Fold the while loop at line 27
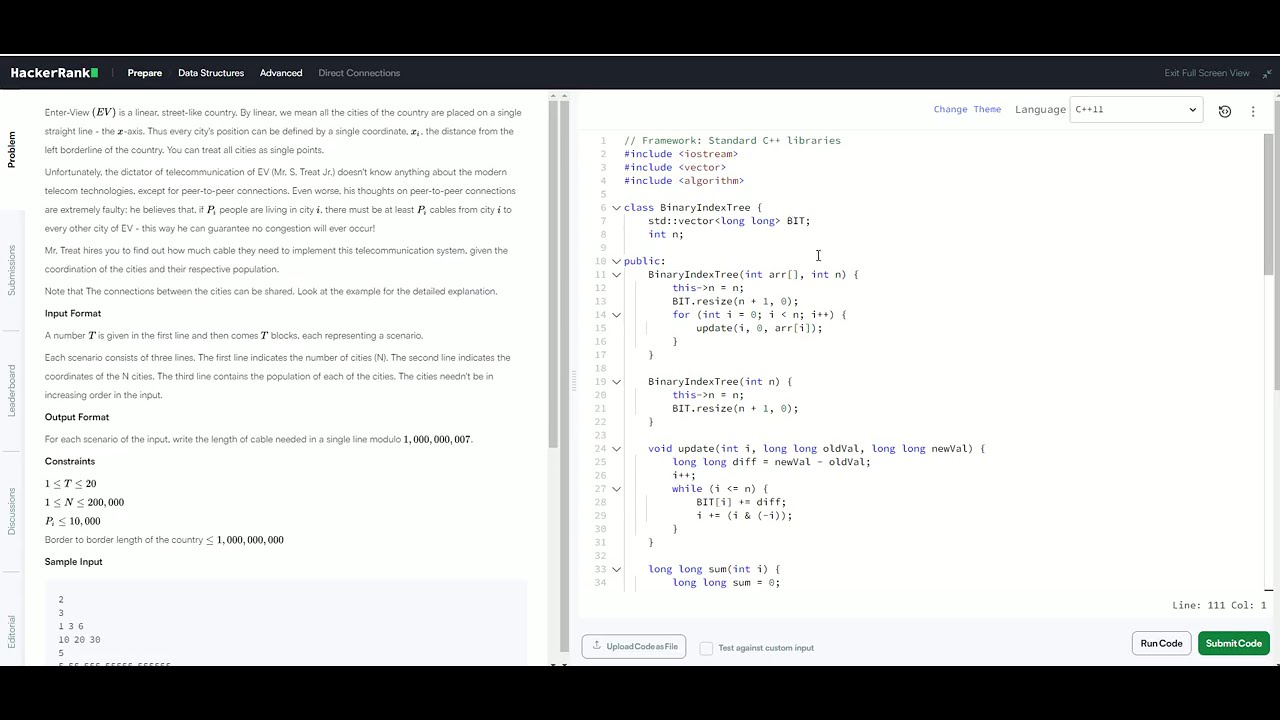Image resolution: width=1280 pixels, height=720 pixels. pos(616,489)
